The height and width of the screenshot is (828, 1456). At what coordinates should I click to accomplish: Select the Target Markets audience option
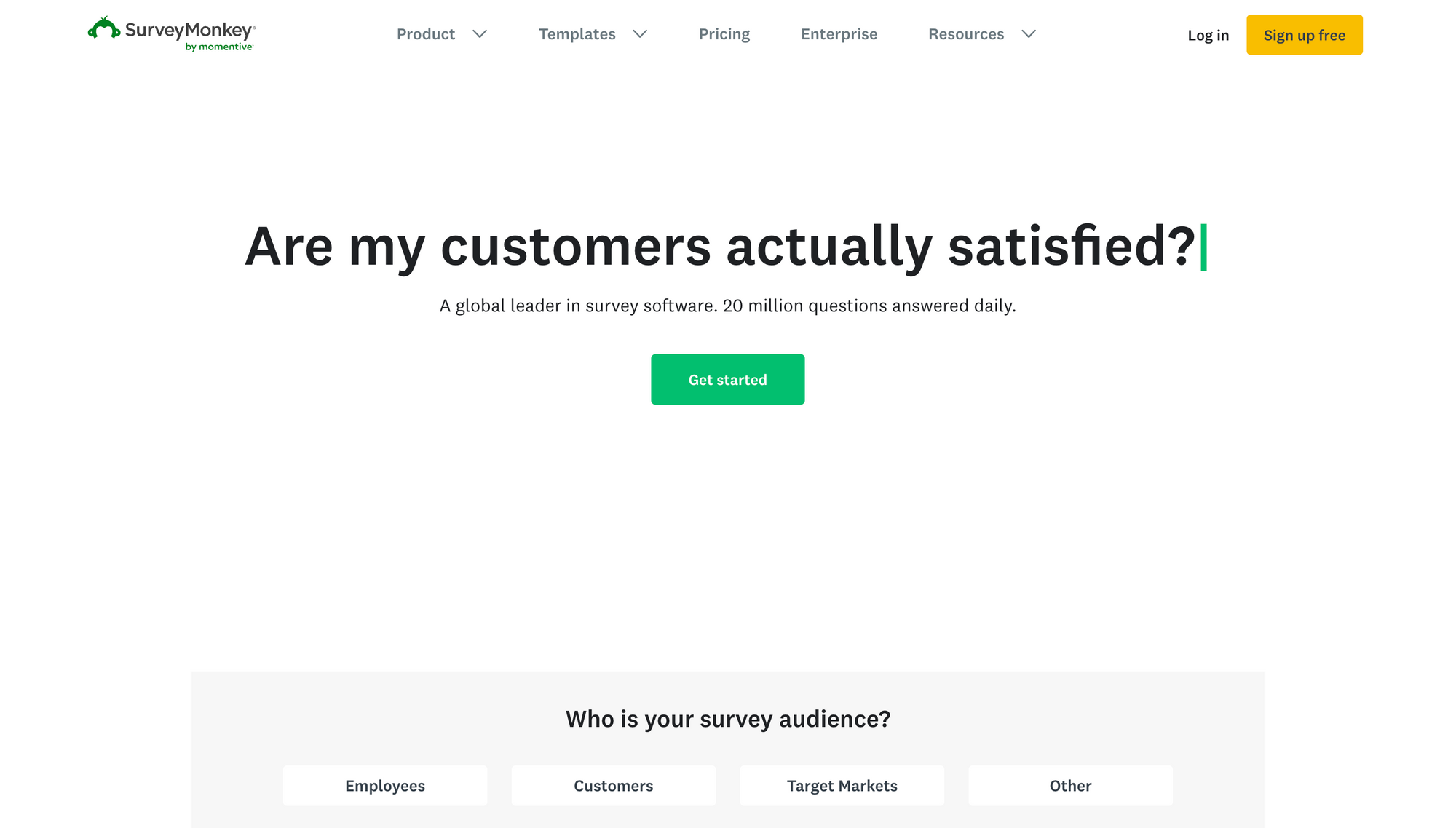842,785
